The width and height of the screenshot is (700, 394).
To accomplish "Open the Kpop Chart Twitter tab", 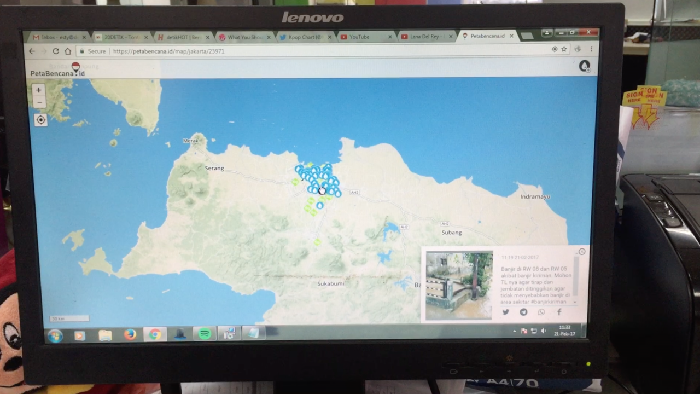I will pos(306,37).
